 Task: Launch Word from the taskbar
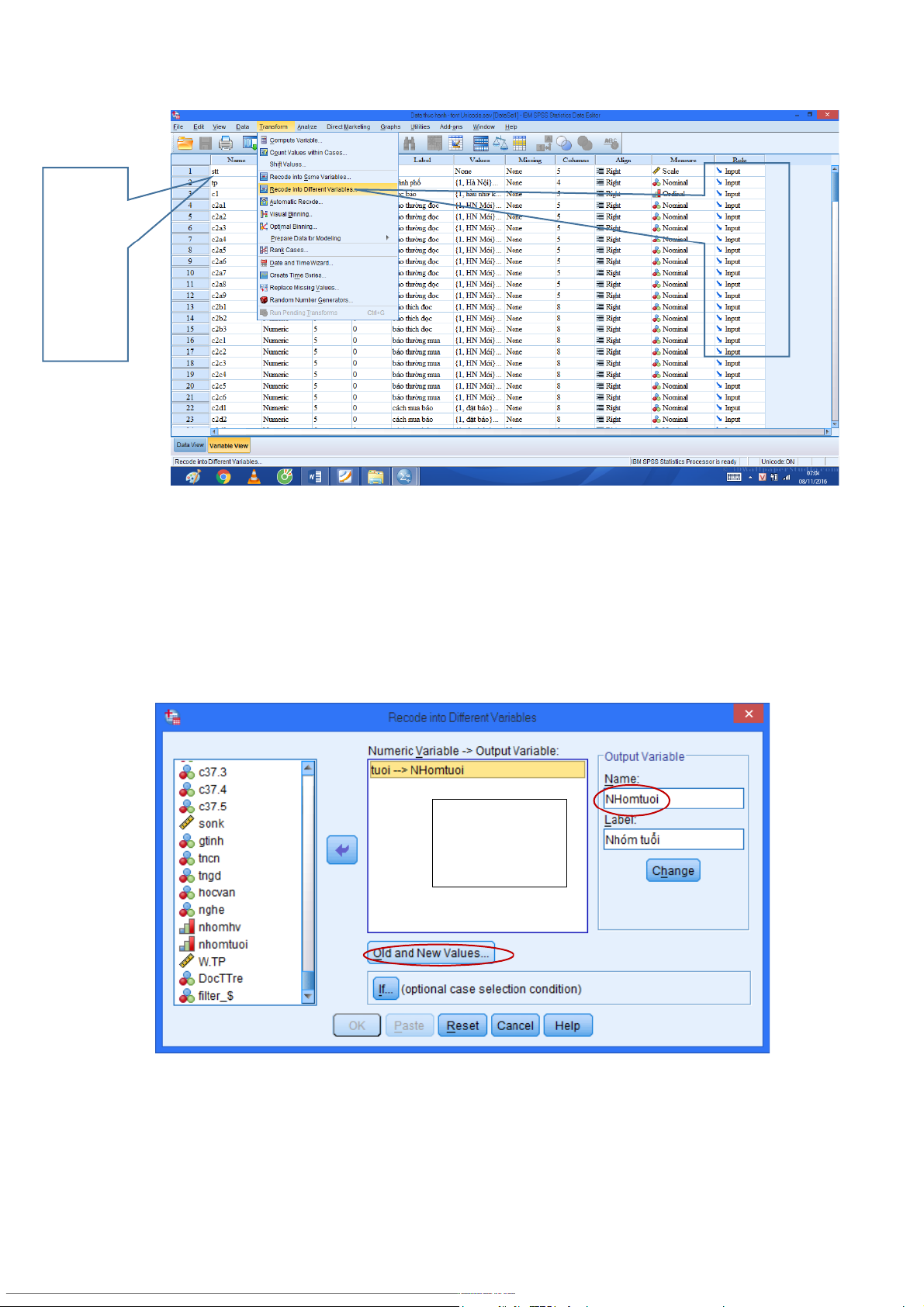tap(315, 477)
